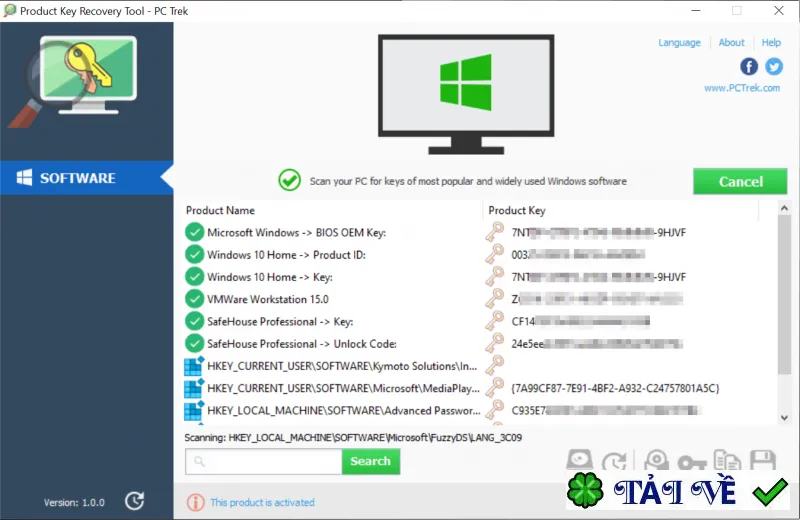Click the refresh clock toolbar icon
The width and height of the screenshot is (800, 520).
click(x=614, y=462)
